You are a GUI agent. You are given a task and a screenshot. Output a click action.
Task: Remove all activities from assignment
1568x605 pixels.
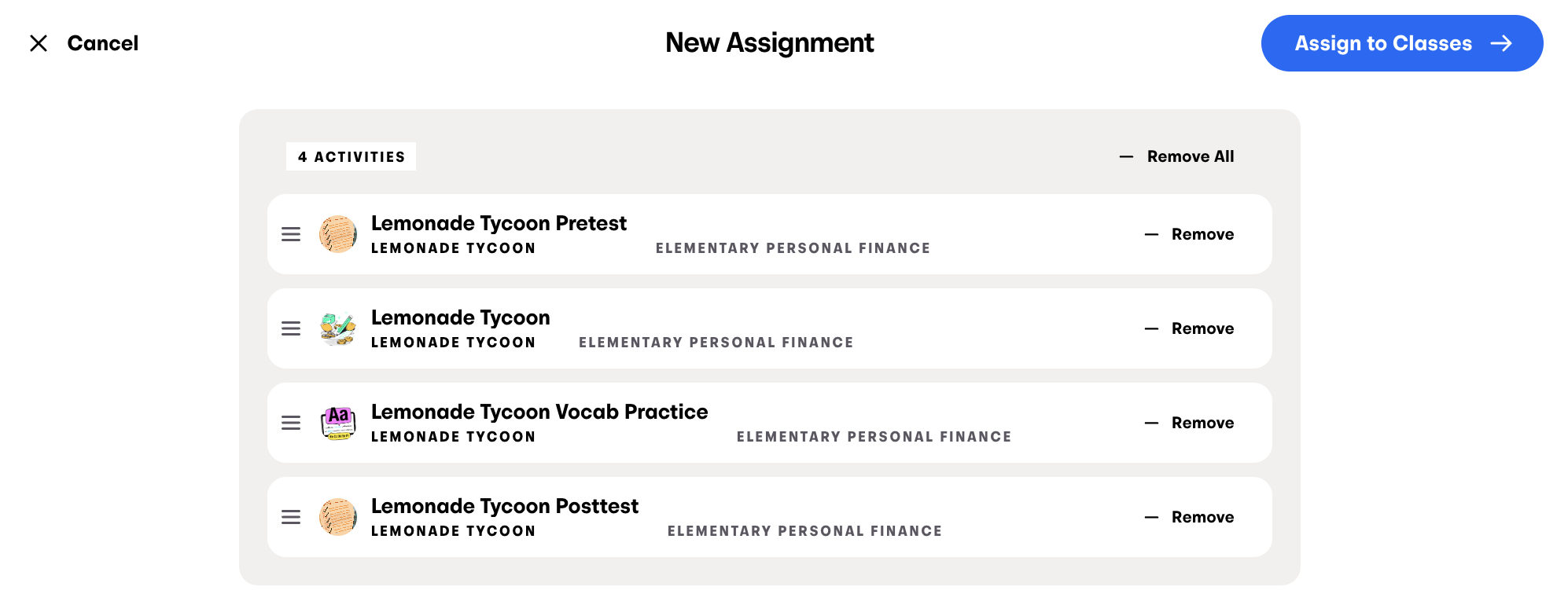pos(1177,156)
